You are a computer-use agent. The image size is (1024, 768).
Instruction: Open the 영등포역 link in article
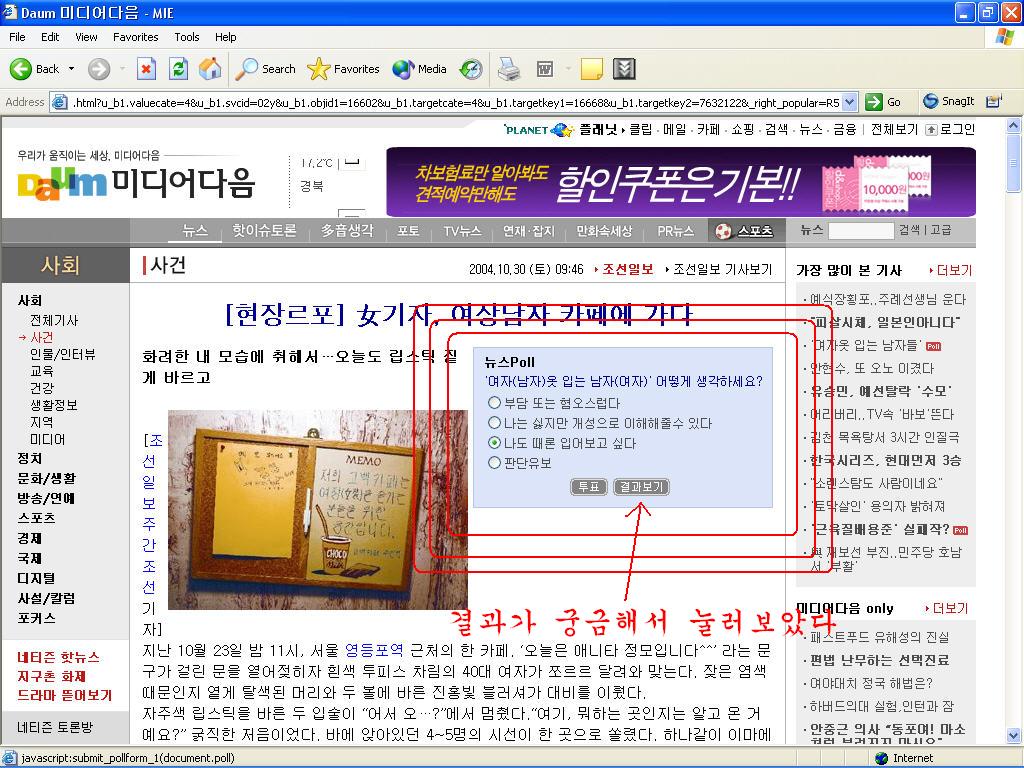click(374, 650)
